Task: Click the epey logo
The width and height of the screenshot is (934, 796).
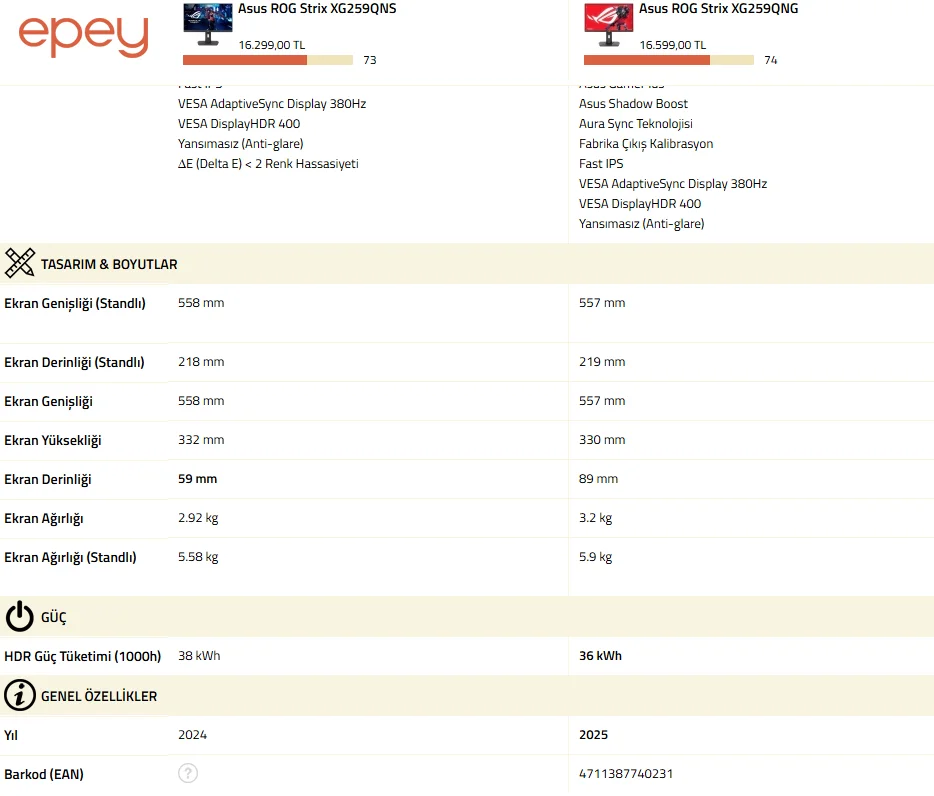Action: [83, 36]
